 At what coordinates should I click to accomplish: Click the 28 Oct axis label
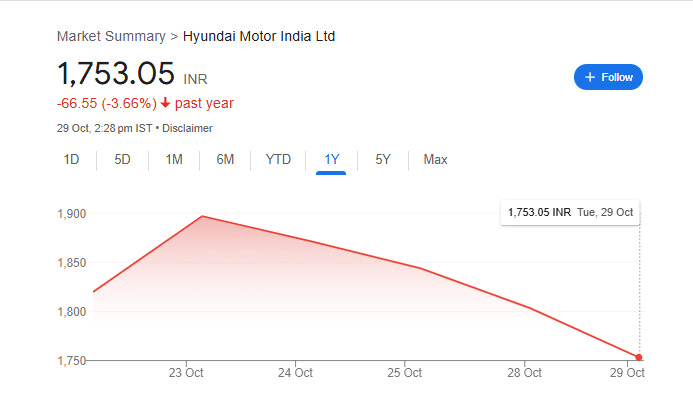[x=524, y=373]
